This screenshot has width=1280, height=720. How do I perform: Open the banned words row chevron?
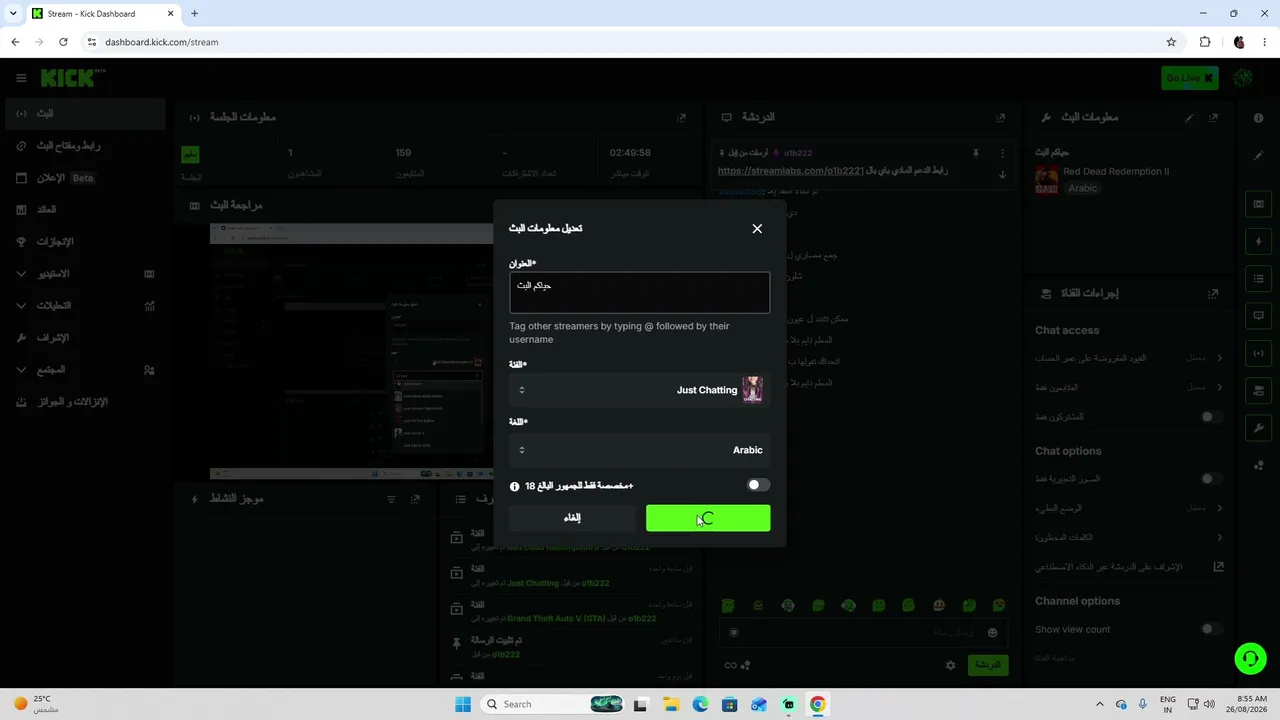(1220, 537)
